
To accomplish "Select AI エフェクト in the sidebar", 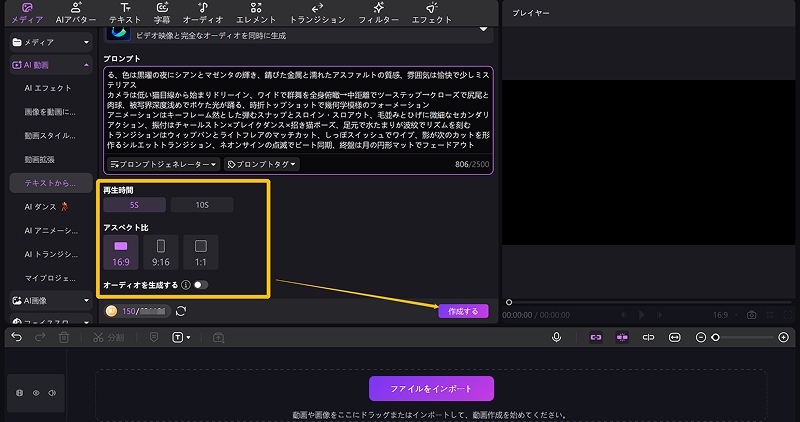I will pyautogui.click(x=48, y=88).
